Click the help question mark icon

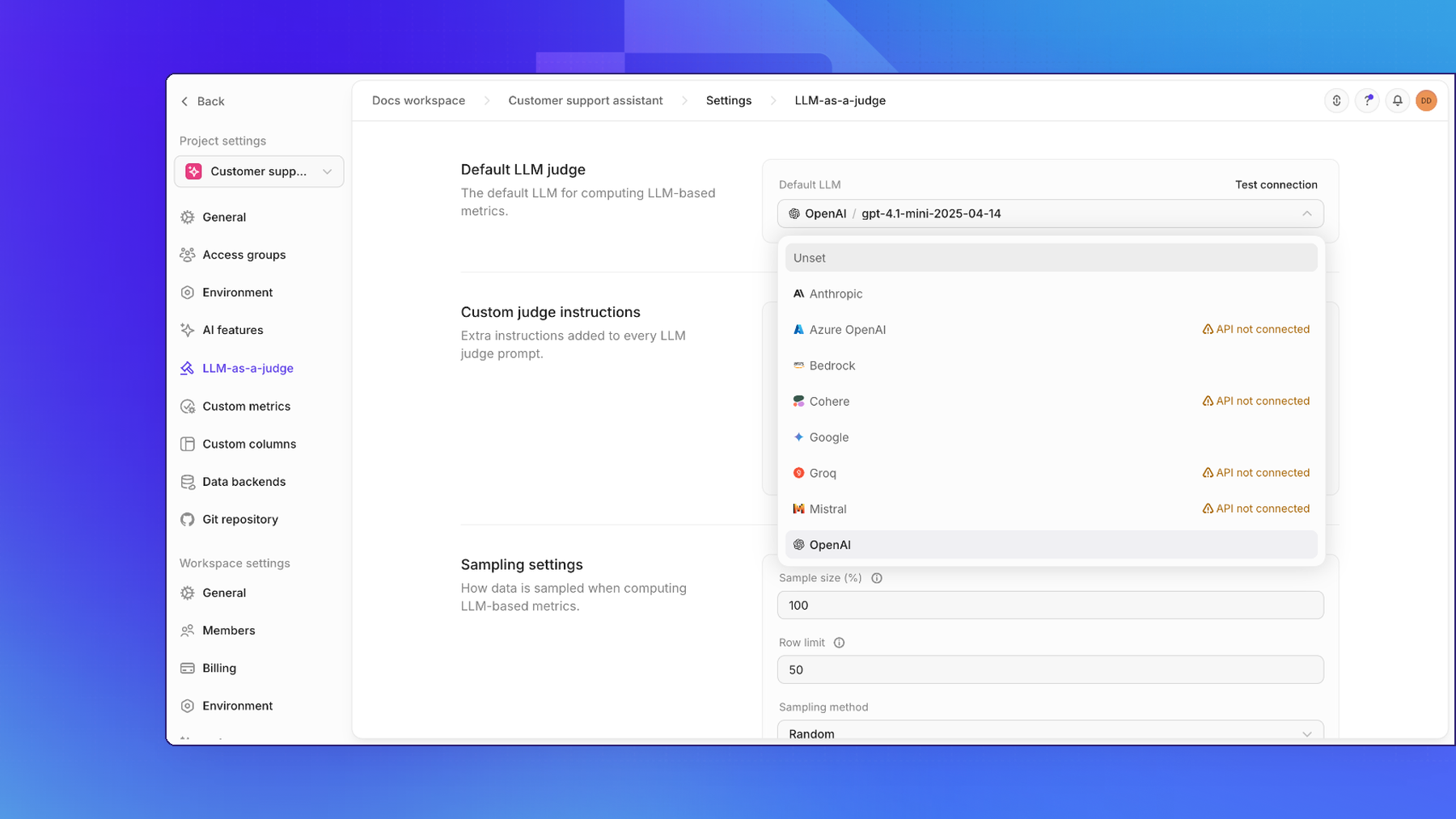pyautogui.click(x=1367, y=101)
